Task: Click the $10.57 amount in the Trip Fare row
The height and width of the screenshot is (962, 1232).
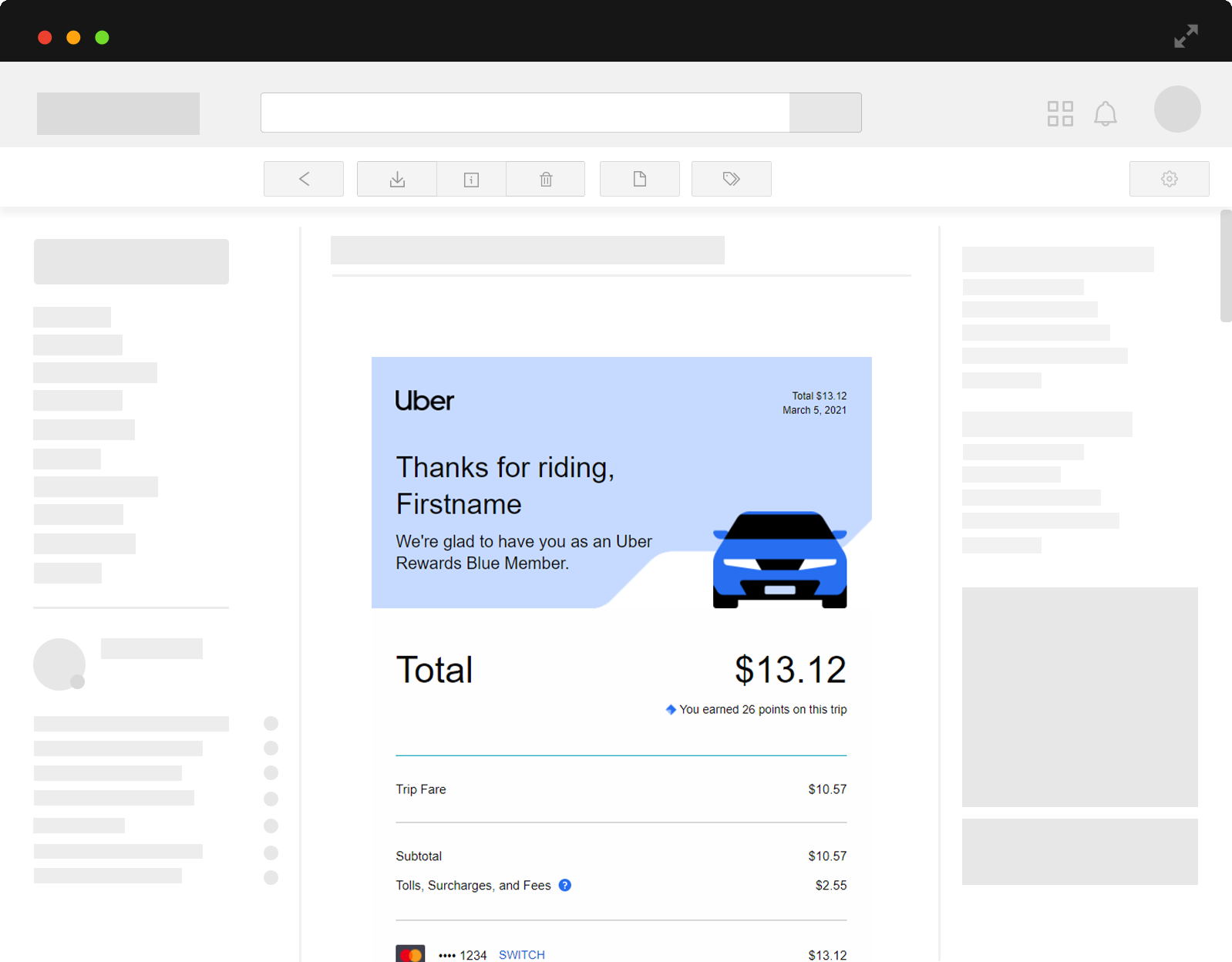Action: pos(827,789)
